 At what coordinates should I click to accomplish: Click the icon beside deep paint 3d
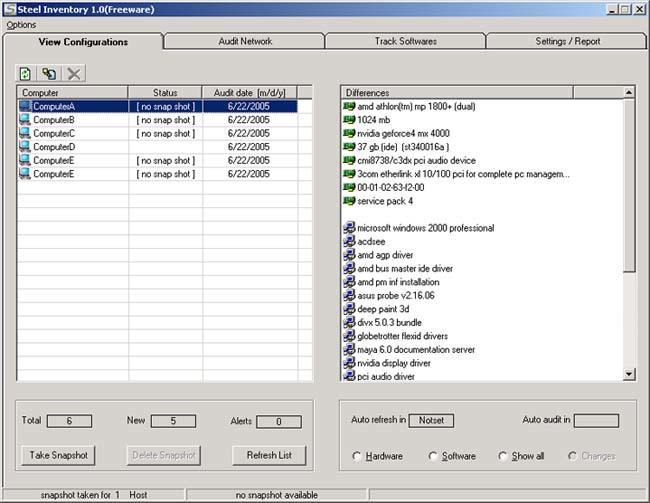[x=349, y=310]
